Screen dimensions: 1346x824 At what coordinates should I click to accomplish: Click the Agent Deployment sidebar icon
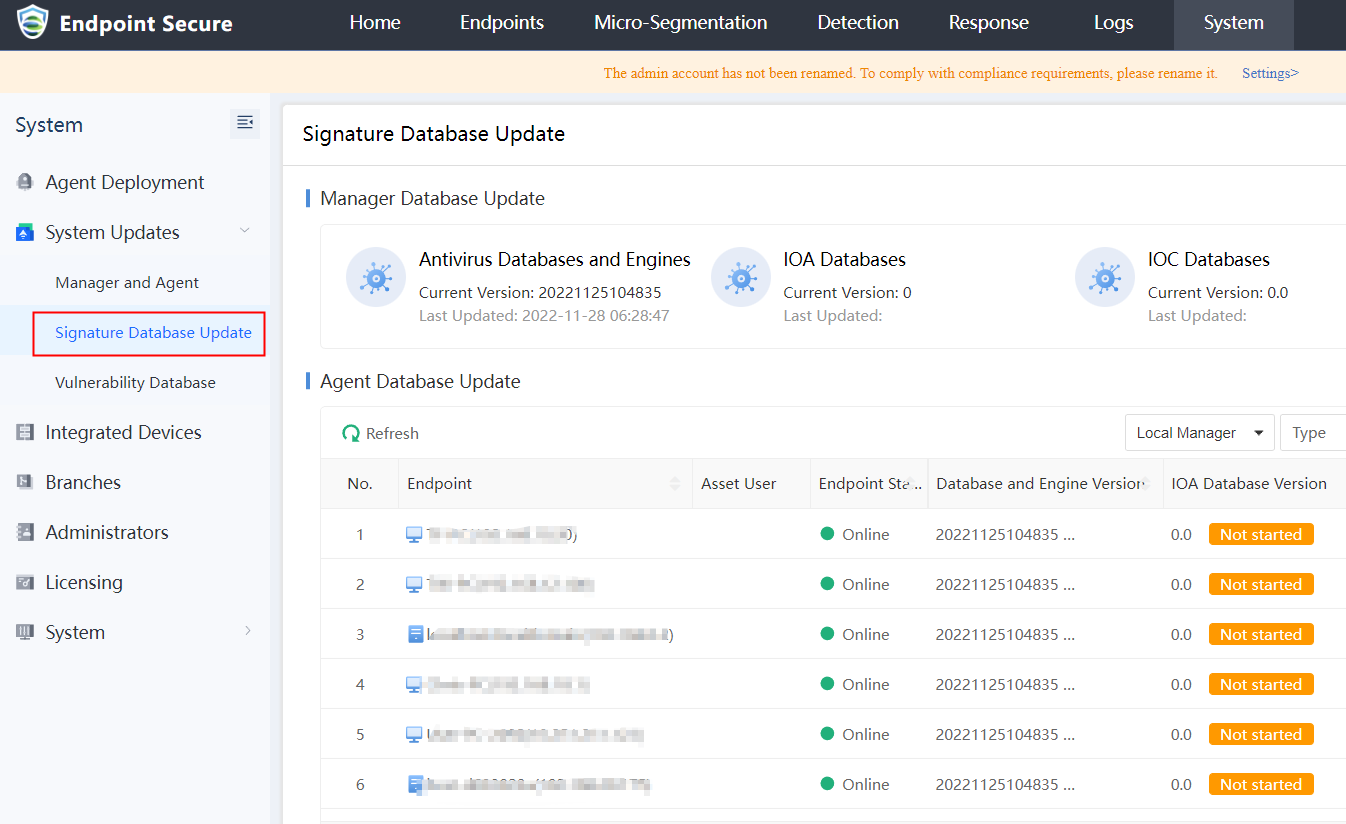[26, 182]
